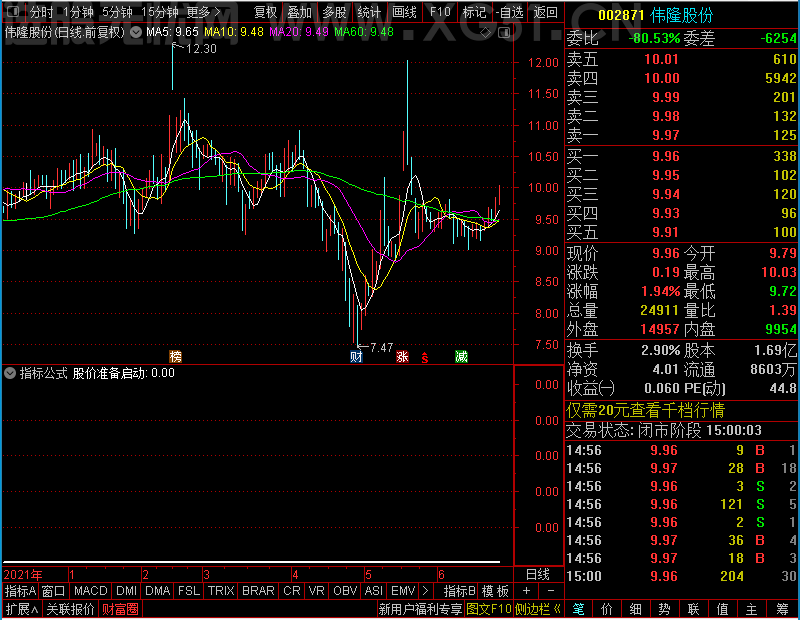Viewport: 800px width, 620px height.
Task: Switch to the 分时 intraday view
Action: [x=41, y=12]
